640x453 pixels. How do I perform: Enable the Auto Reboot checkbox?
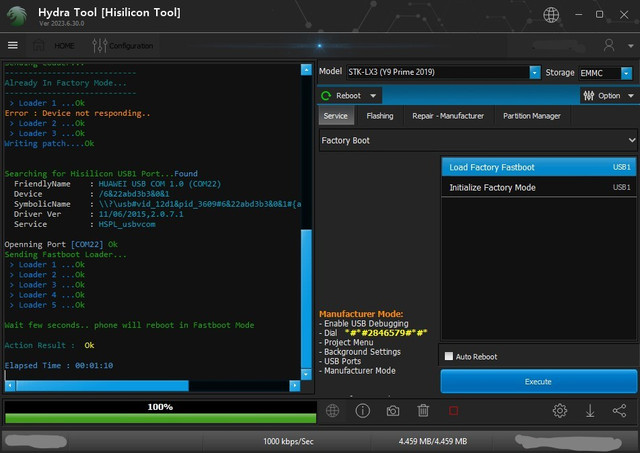pyautogui.click(x=449, y=356)
